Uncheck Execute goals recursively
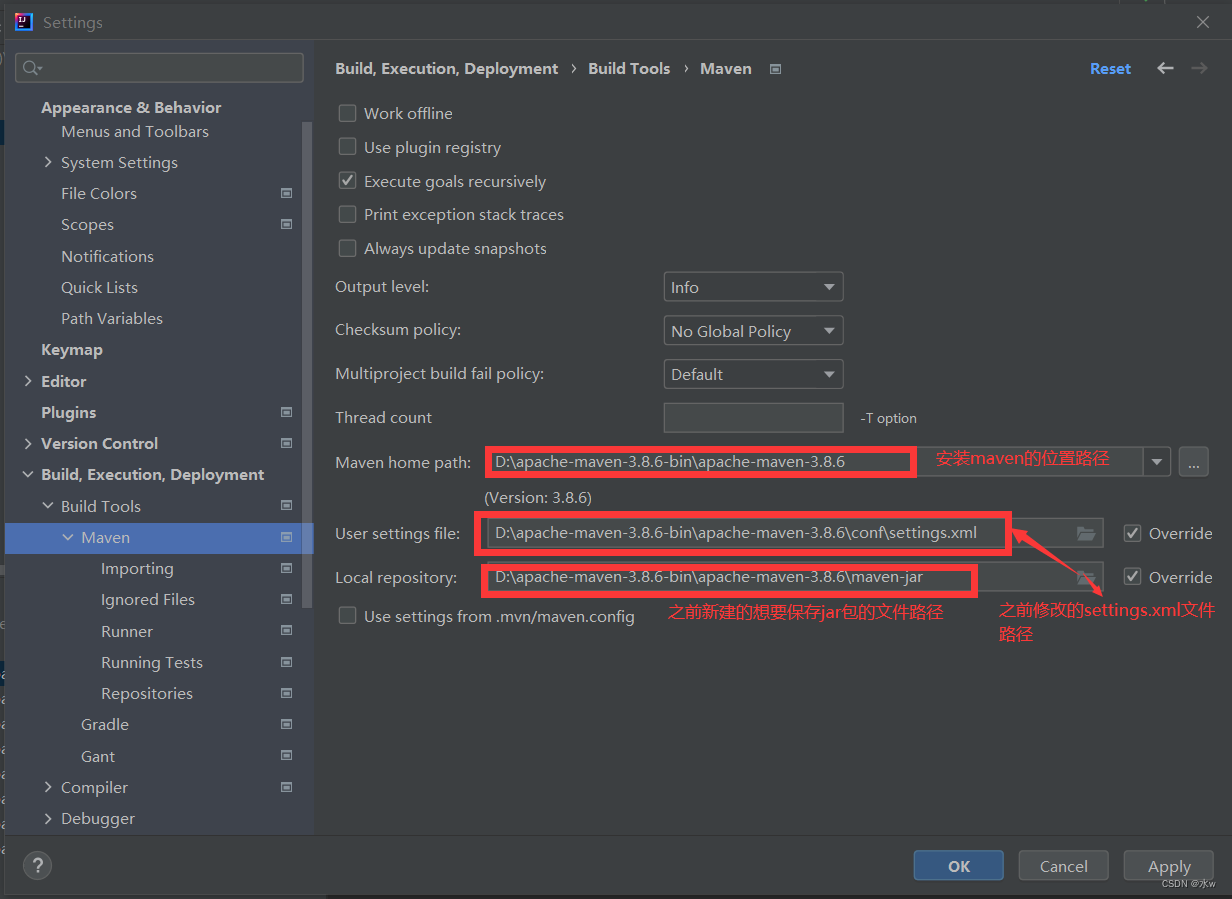The image size is (1232, 899). tap(347, 181)
